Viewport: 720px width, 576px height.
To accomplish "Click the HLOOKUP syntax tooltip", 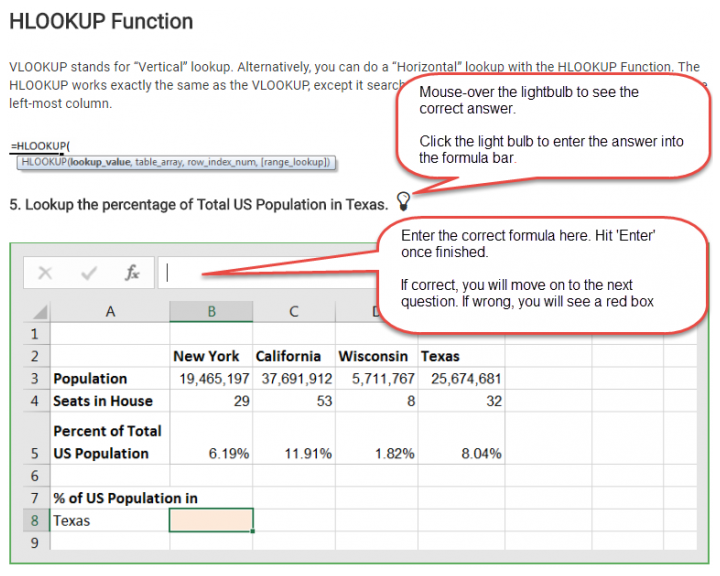I will [x=175, y=162].
